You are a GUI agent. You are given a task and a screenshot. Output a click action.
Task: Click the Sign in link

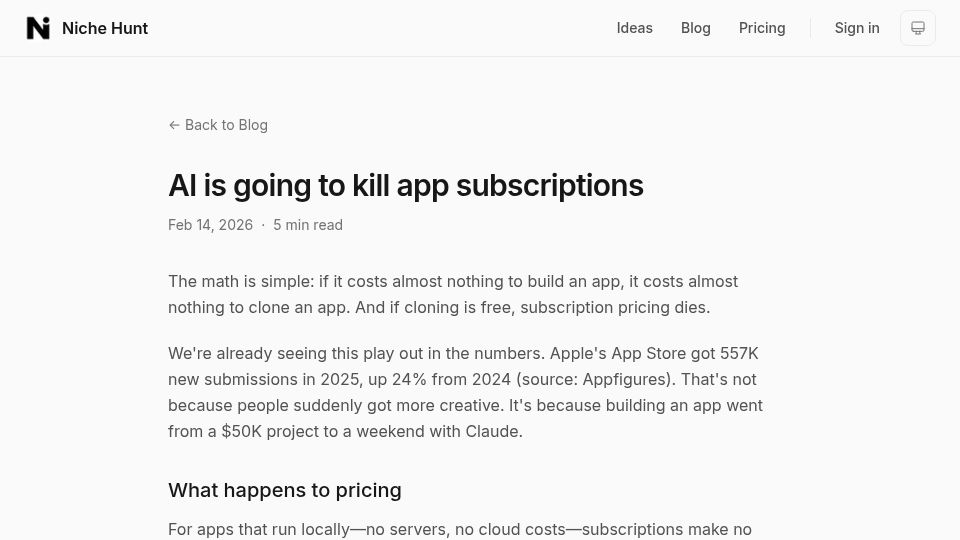pyautogui.click(x=857, y=28)
